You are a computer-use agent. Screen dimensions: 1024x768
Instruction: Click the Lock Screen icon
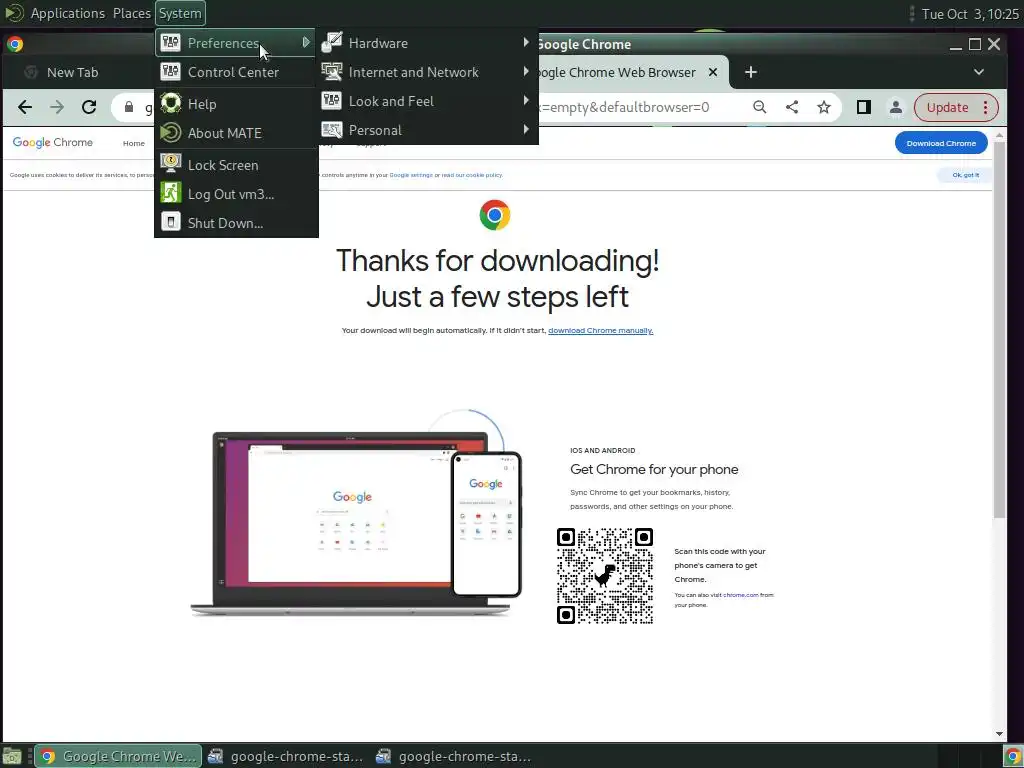coord(170,163)
